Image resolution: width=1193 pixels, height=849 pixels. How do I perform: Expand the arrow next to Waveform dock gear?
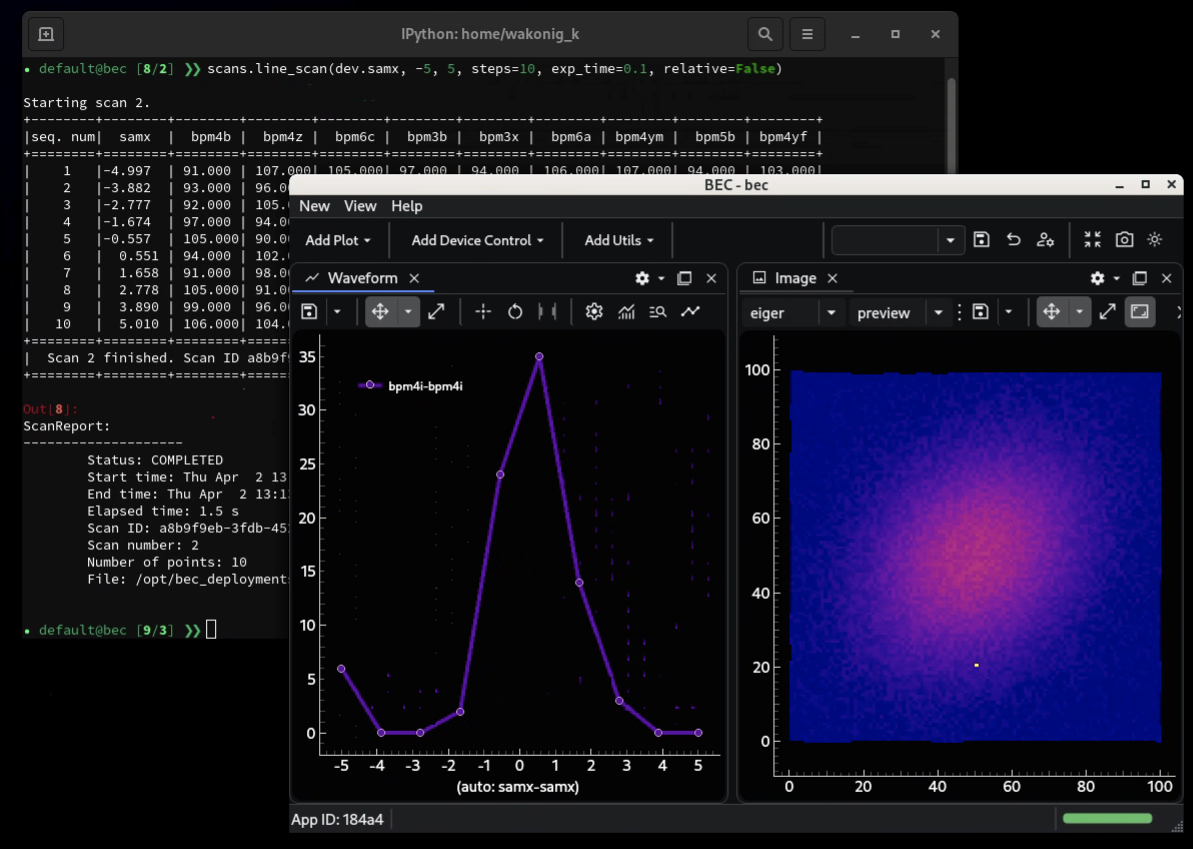point(661,278)
